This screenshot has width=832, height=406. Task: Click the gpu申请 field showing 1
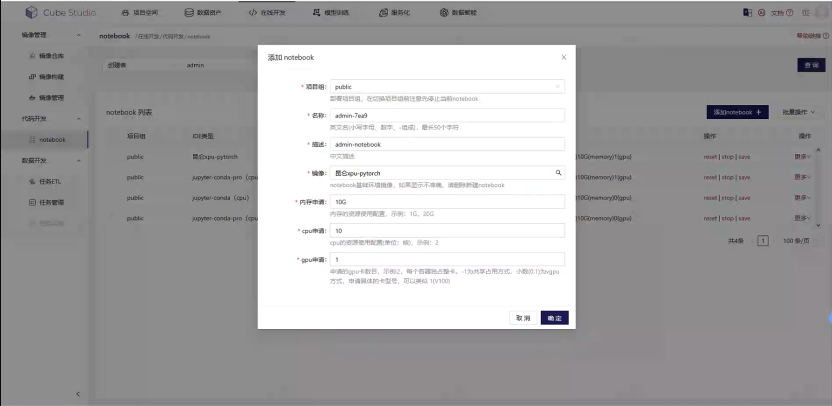(x=447, y=259)
